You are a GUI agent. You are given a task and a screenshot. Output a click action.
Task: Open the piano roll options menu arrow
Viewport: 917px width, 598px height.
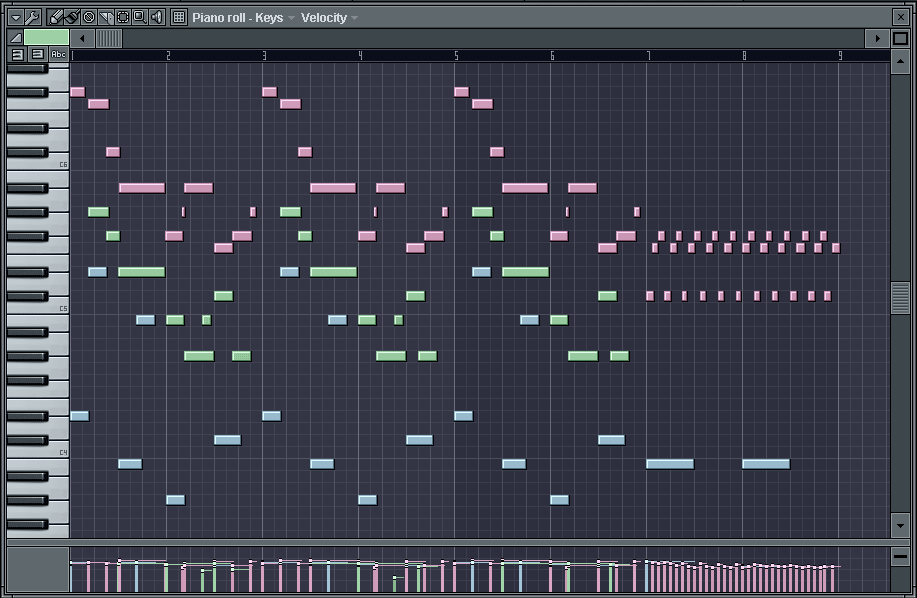[x=16, y=17]
